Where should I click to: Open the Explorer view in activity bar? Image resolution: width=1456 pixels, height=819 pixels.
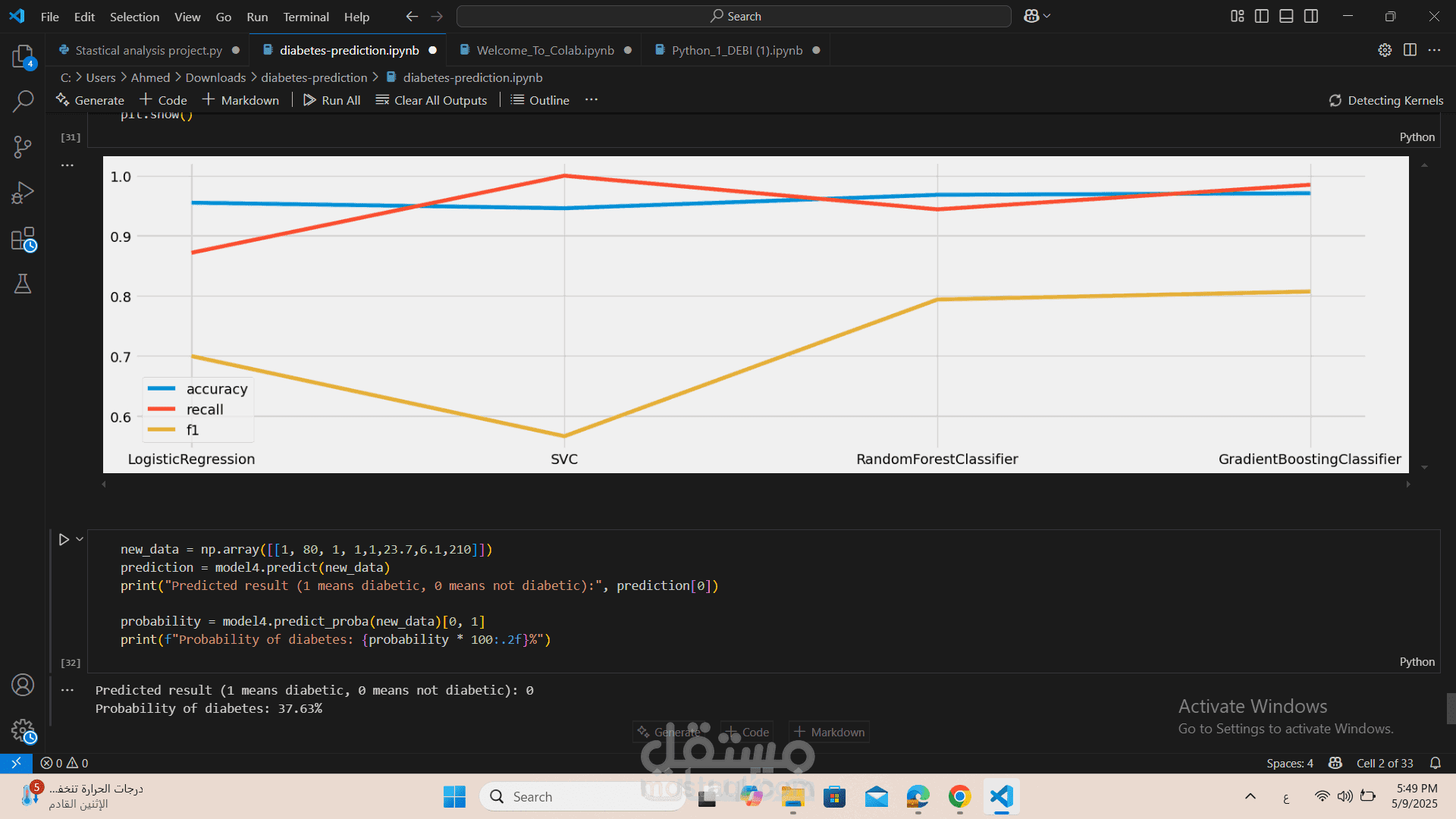point(23,57)
